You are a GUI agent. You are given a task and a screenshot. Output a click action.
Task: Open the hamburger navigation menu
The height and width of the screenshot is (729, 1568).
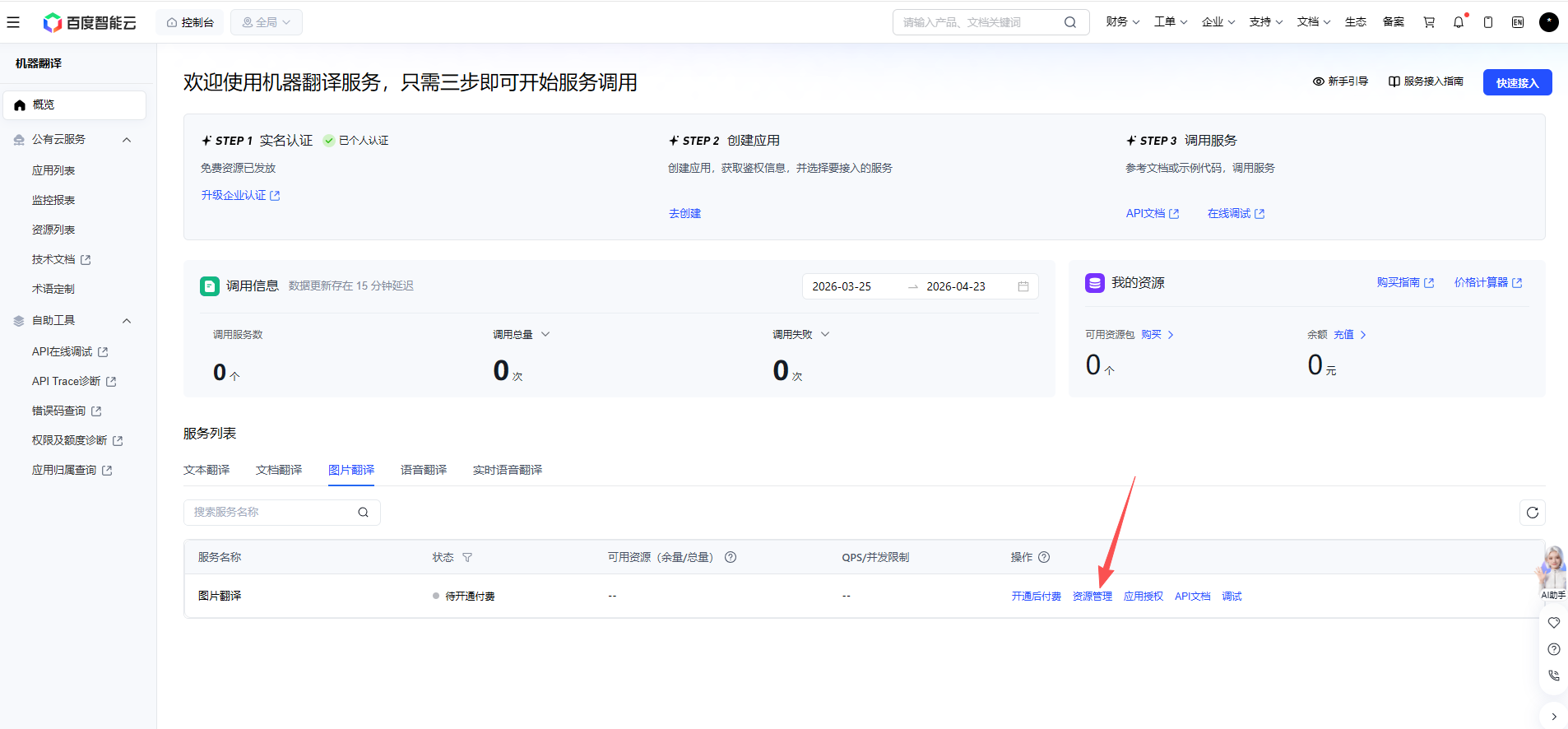(13, 22)
